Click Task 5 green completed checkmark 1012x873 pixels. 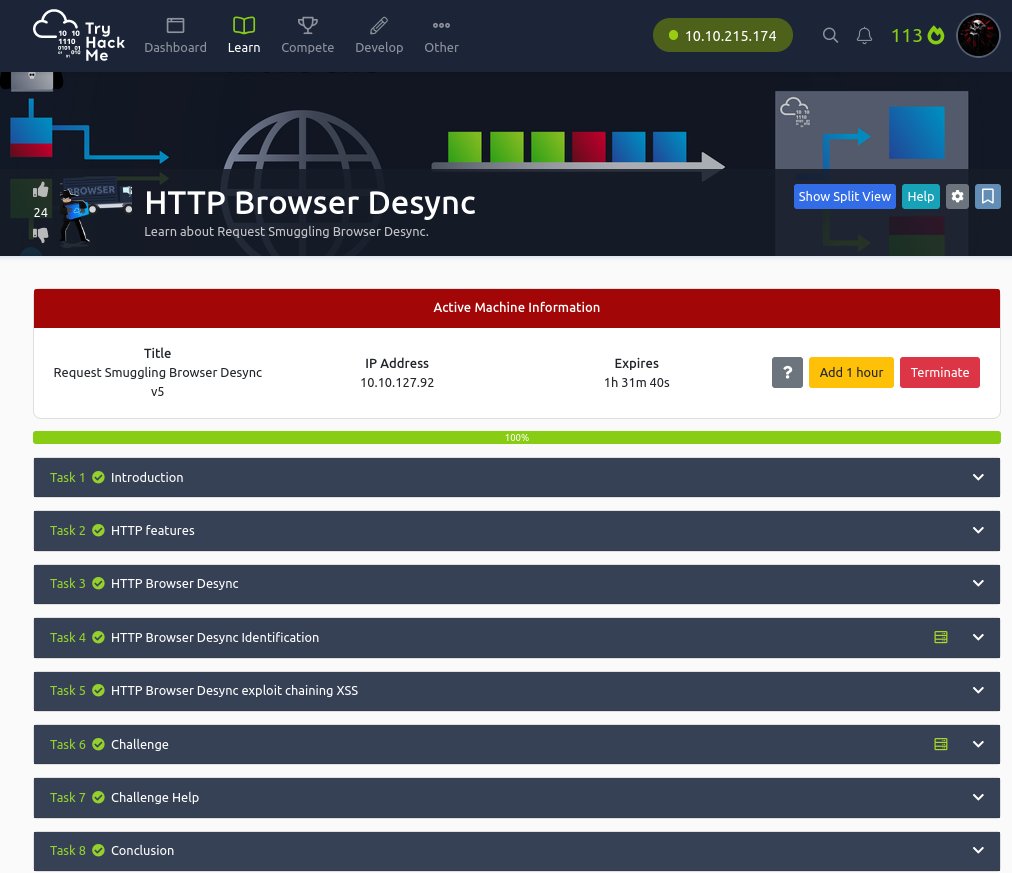(x=98, y=690)
